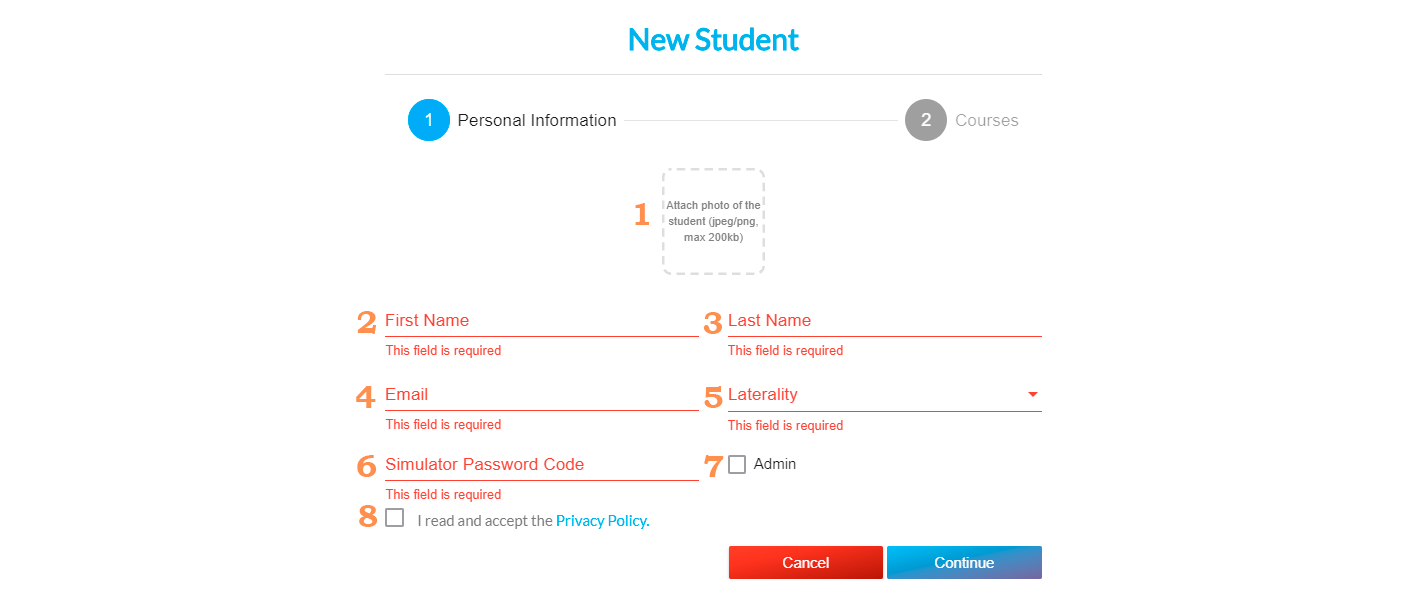Check the Privacy Policy acceptance box
Screen dimensions: 1428x592
395,518
